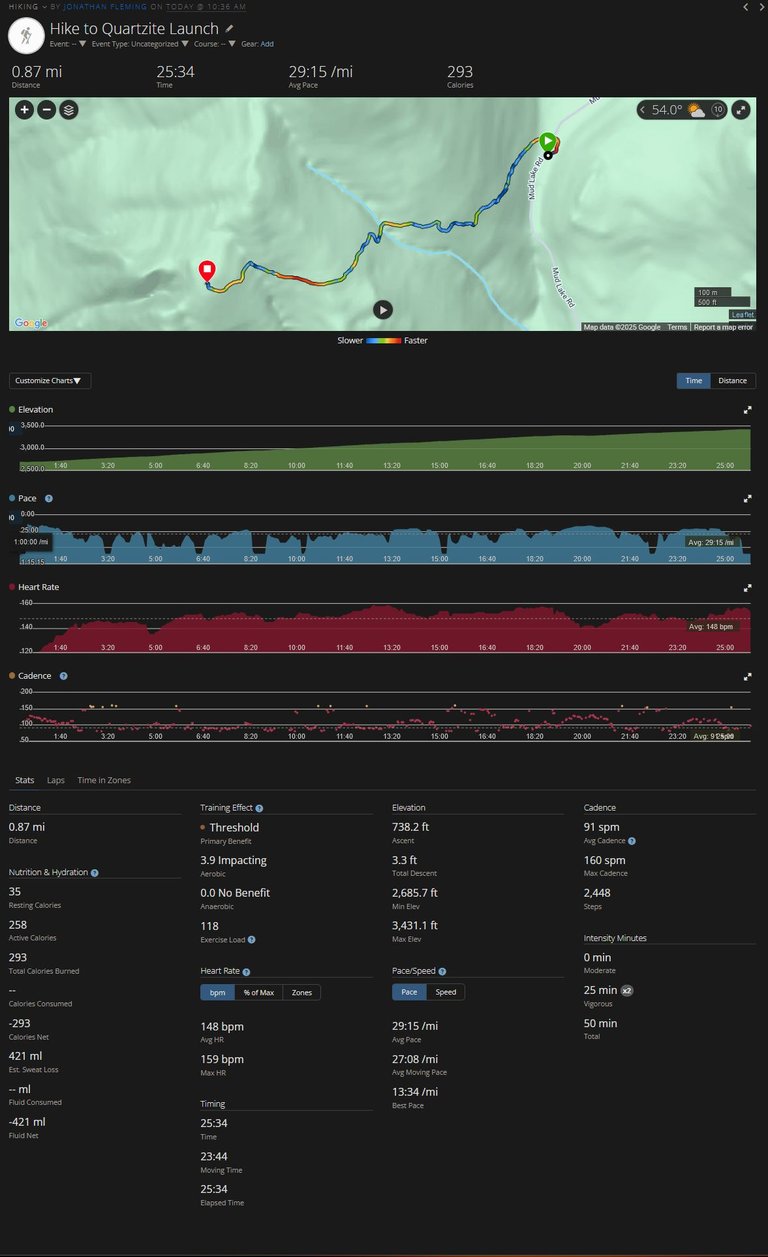
Task: Click the x2 vigorous minutes badge
Action: point(627,990)
